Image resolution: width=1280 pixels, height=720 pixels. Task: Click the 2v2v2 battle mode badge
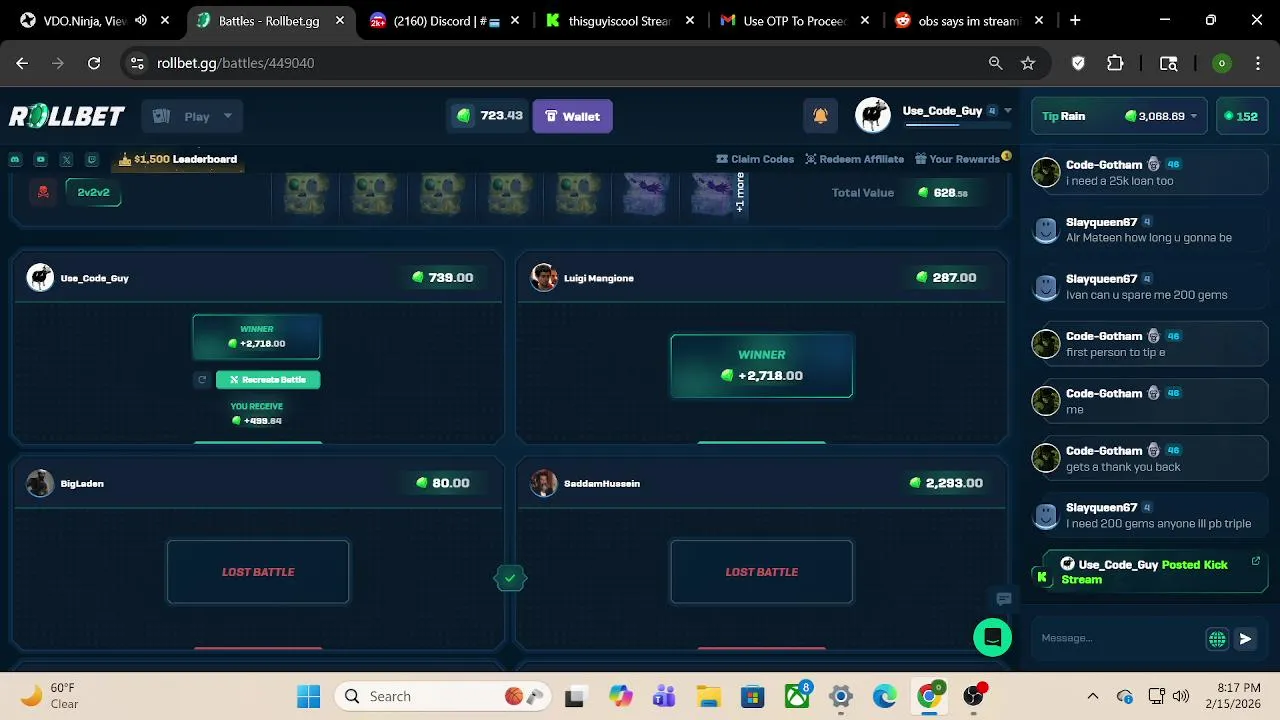pyautogui.click(x=93, y=192)
